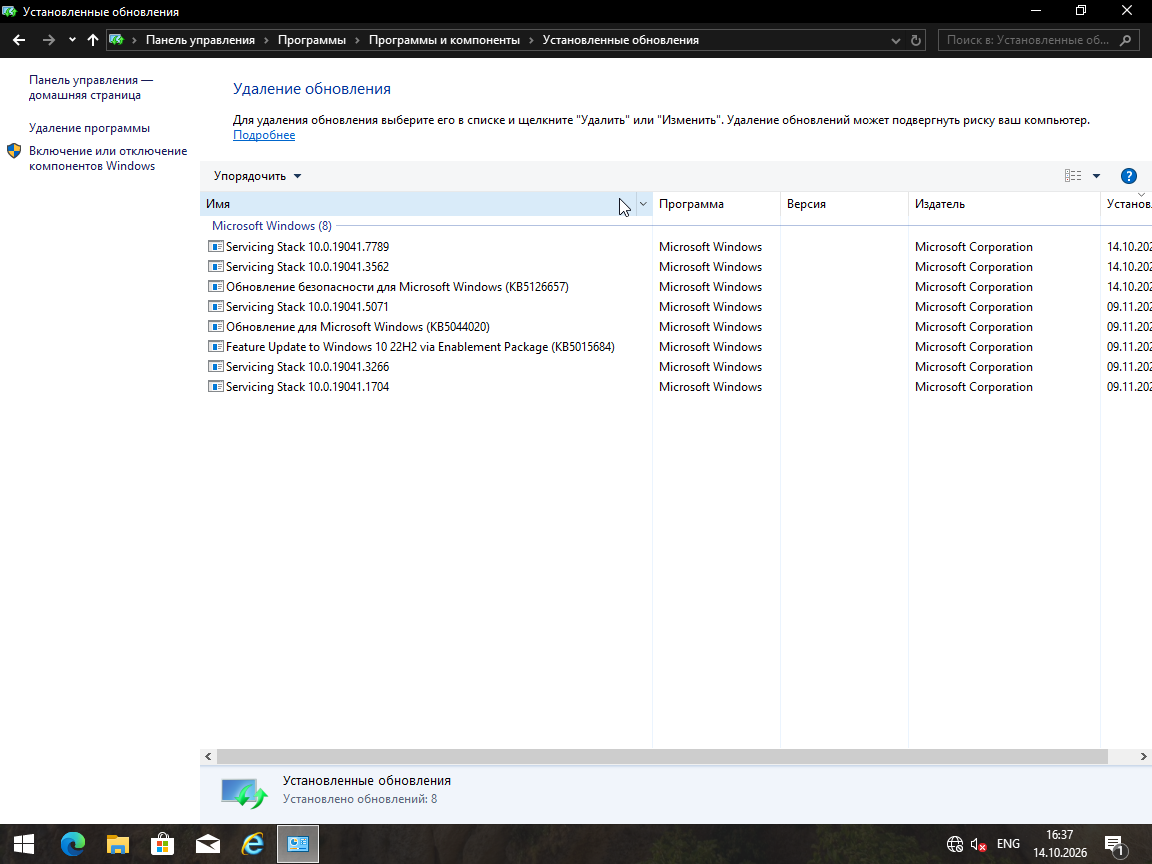Select Feature Update KB5015684 row
Viewport: 1152px width, 864px height.
676,347
